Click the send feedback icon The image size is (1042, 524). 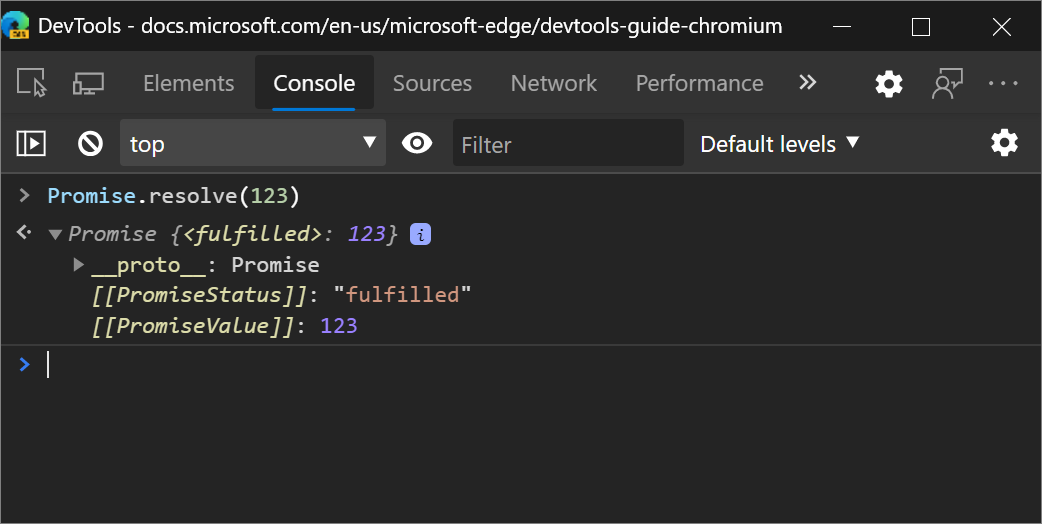click(x=947, y=84)
